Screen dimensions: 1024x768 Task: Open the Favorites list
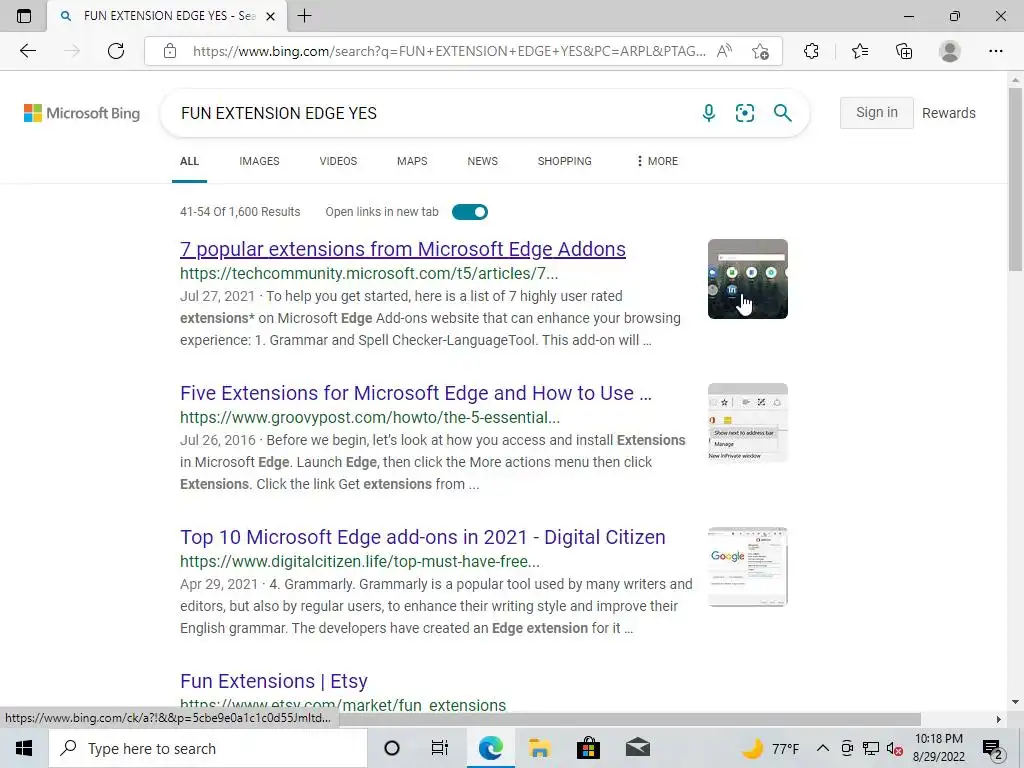tap(859, 51)
